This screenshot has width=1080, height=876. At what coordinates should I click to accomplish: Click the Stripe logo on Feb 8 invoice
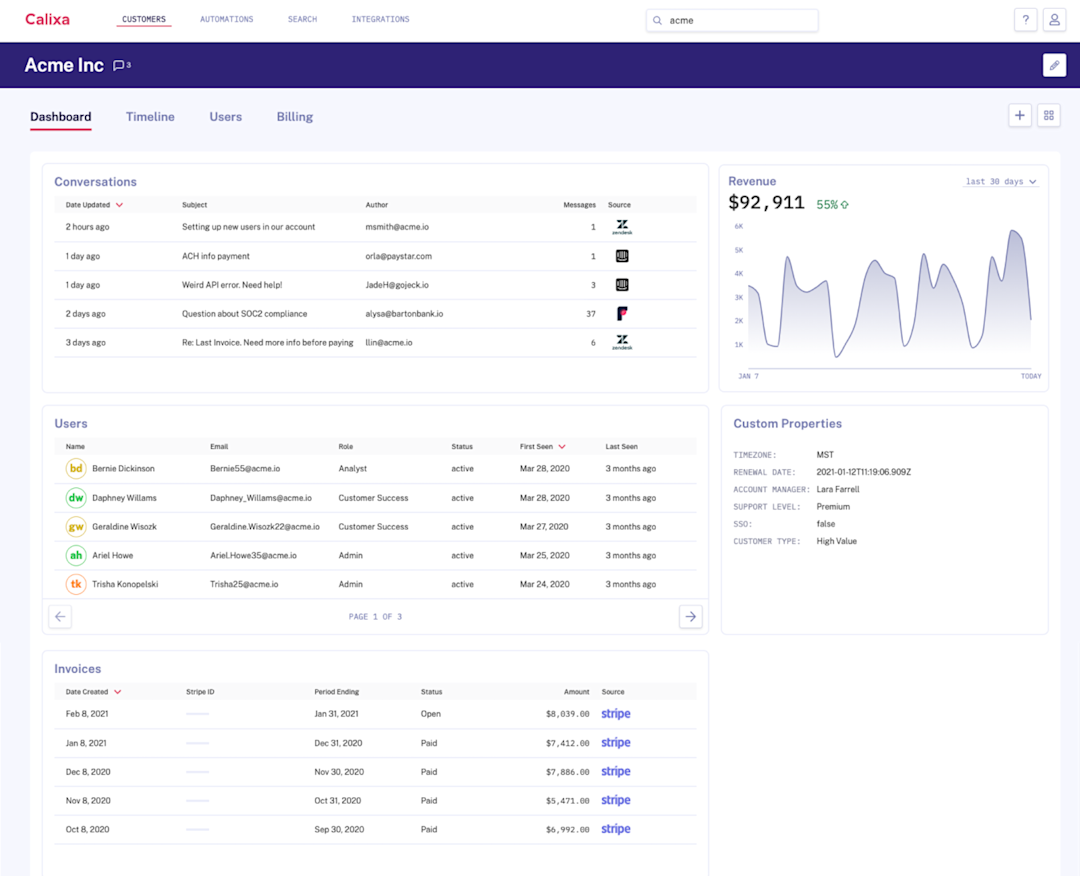pos(615,714)
